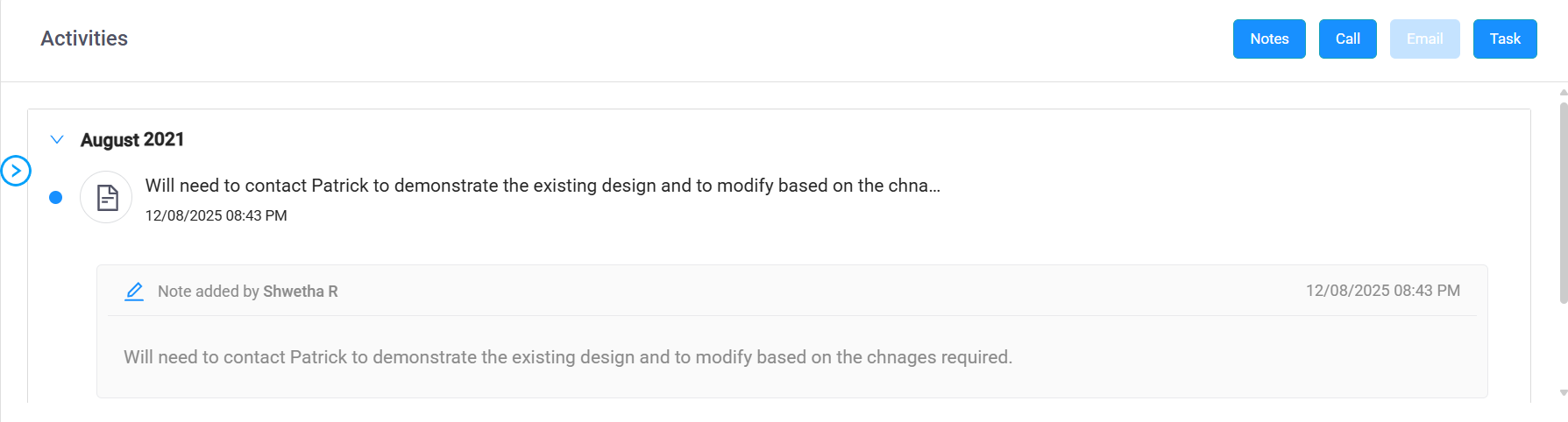The width and height of the screenshot is (1568, 422).
Task: Click author name Shwetha R
Action: pyautogui.click(x=300, y=292)
